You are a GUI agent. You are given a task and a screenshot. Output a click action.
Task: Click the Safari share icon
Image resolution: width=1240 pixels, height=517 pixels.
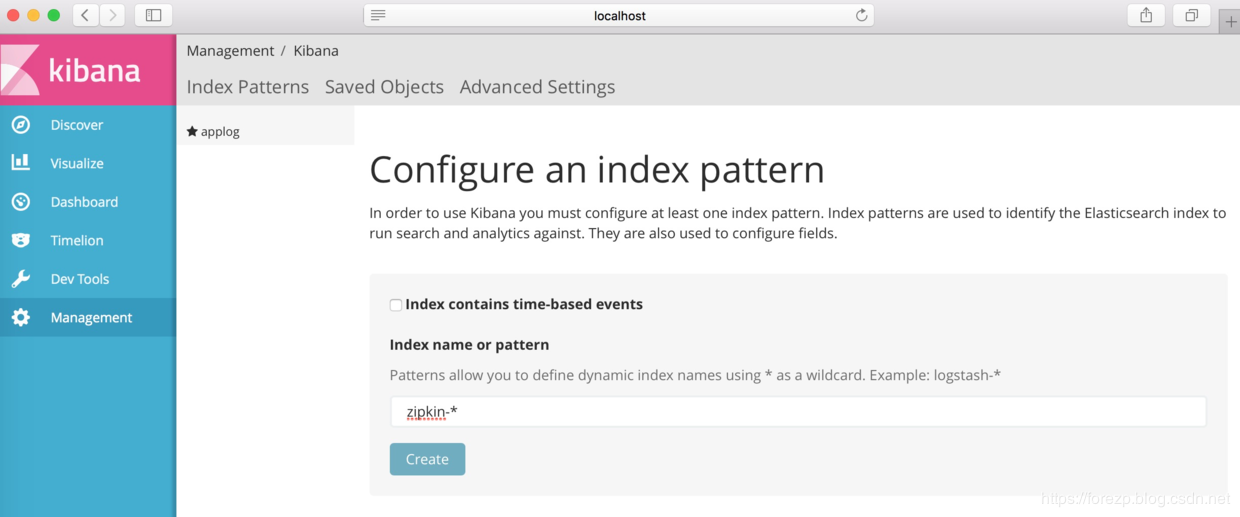point(1146,15)
